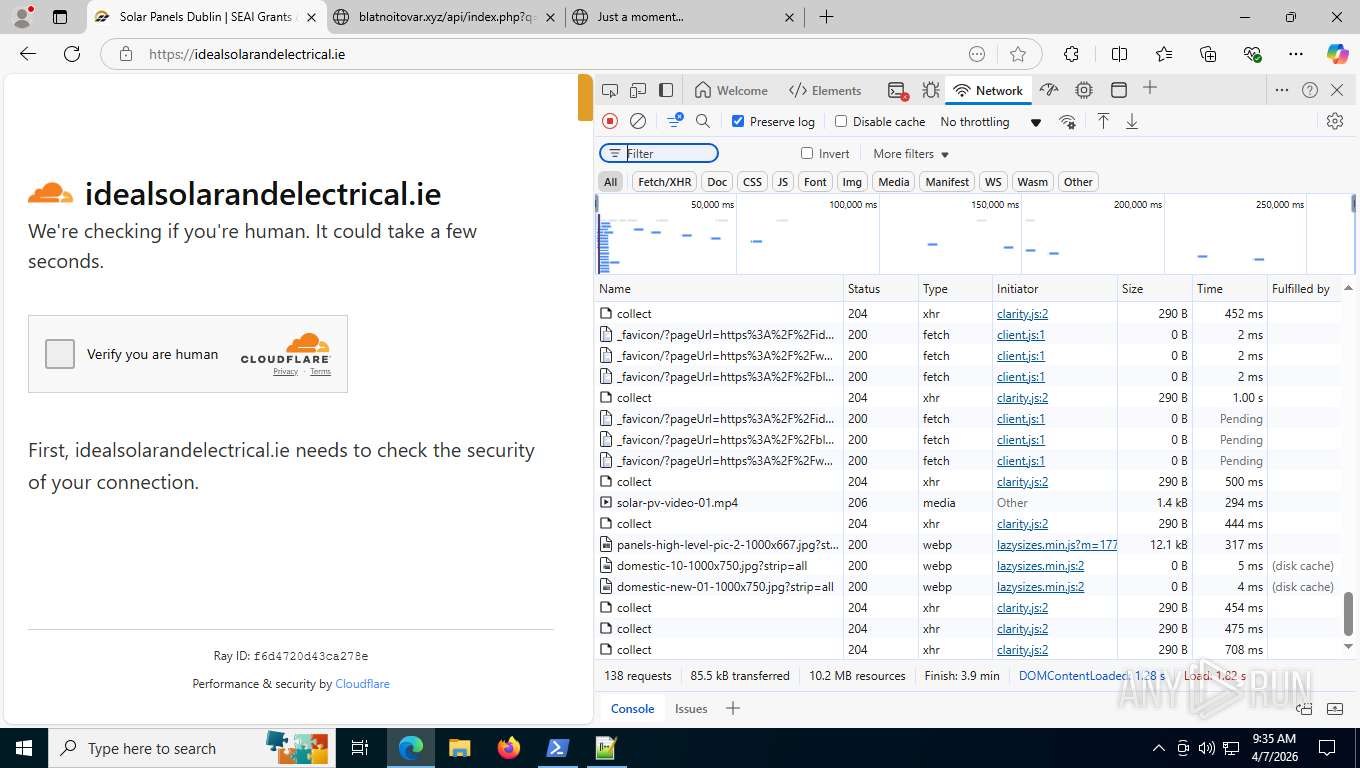Open the Cloudflare Privacy link
The width and height of the screenshot is (1360, 768).
pyautogui.click(x=285, y=372)
